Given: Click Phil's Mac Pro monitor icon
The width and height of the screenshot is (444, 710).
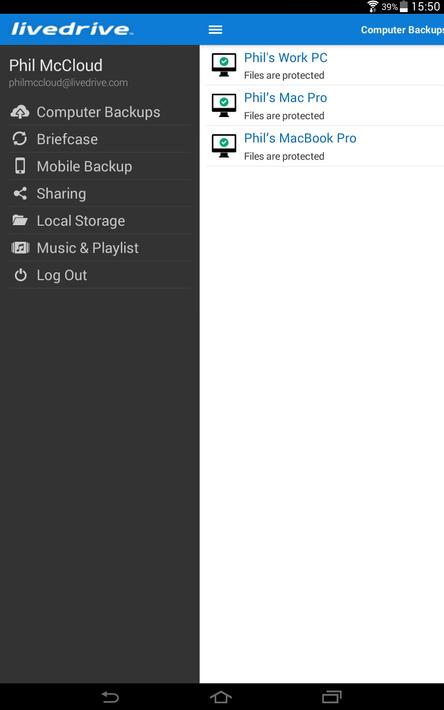Looking at the screenshot, I should coord(224,105).
